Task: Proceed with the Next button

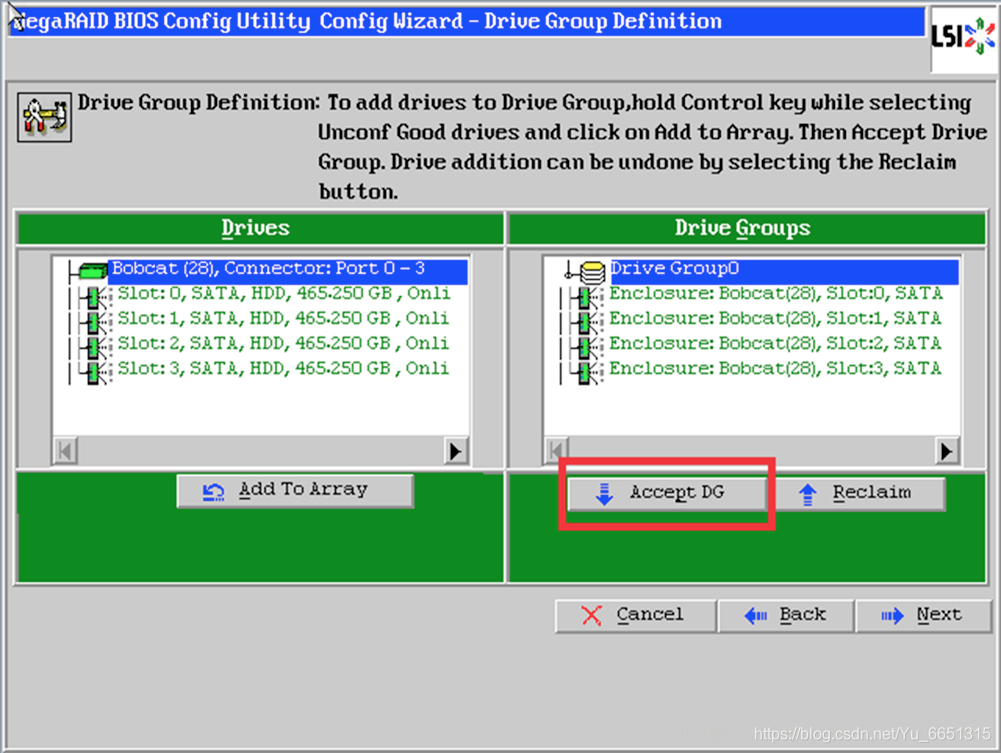Action: click(x=924, y=615)
